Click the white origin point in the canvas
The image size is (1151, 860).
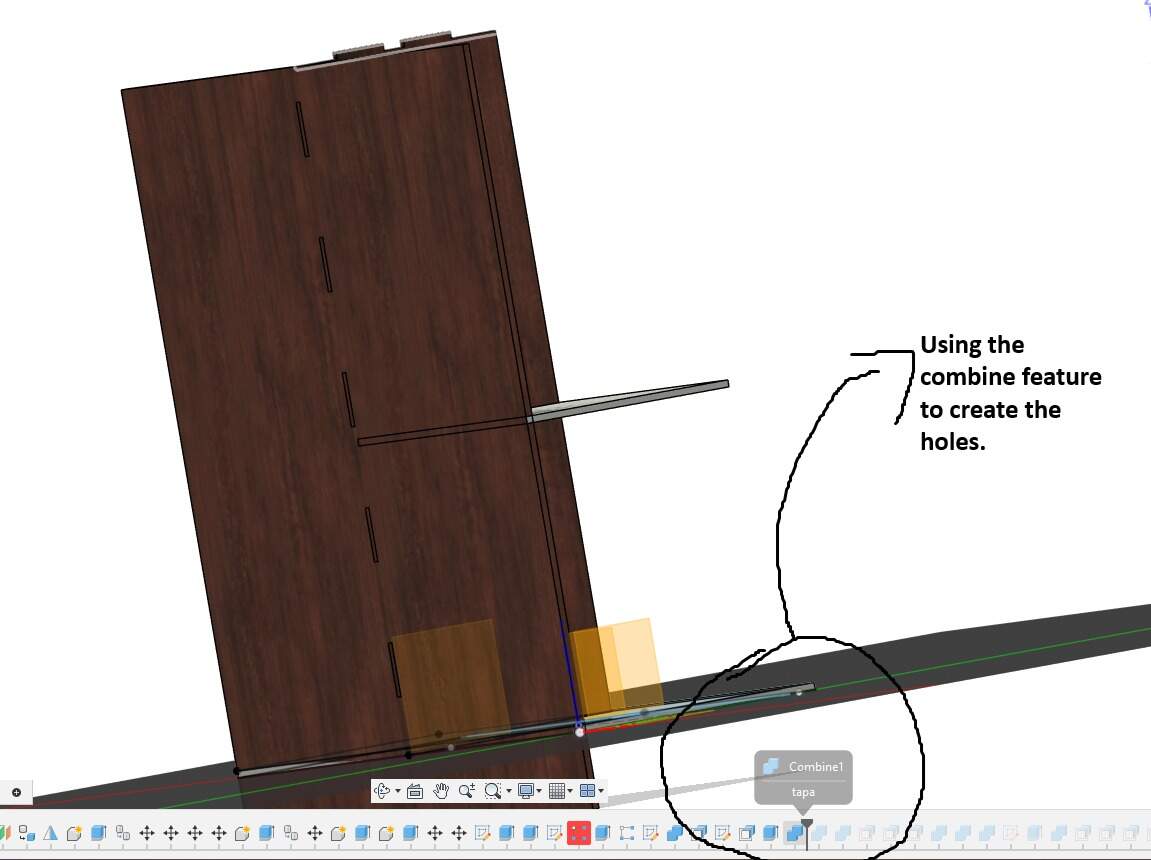click(579, 732)
